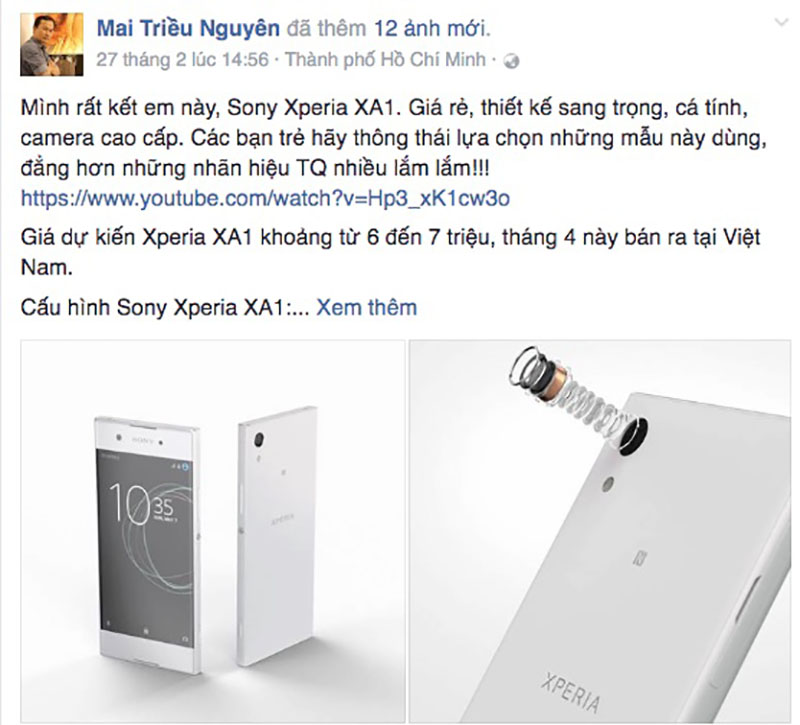Screen dimensions: 800x725
Task: Open the post options chevron menu
Action: tap(782, 22)
